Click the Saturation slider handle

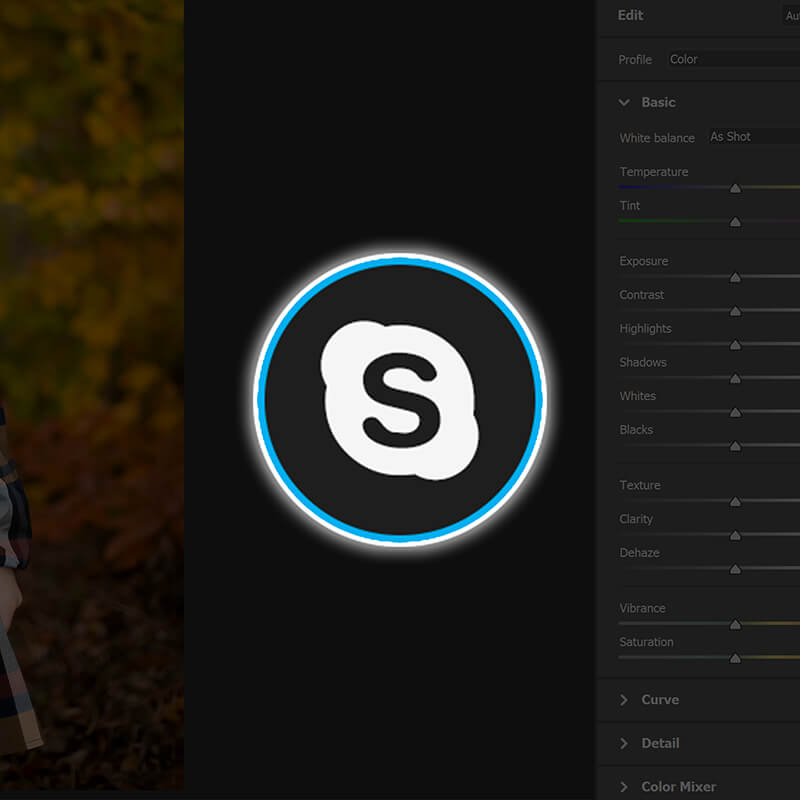pos(735,659)
